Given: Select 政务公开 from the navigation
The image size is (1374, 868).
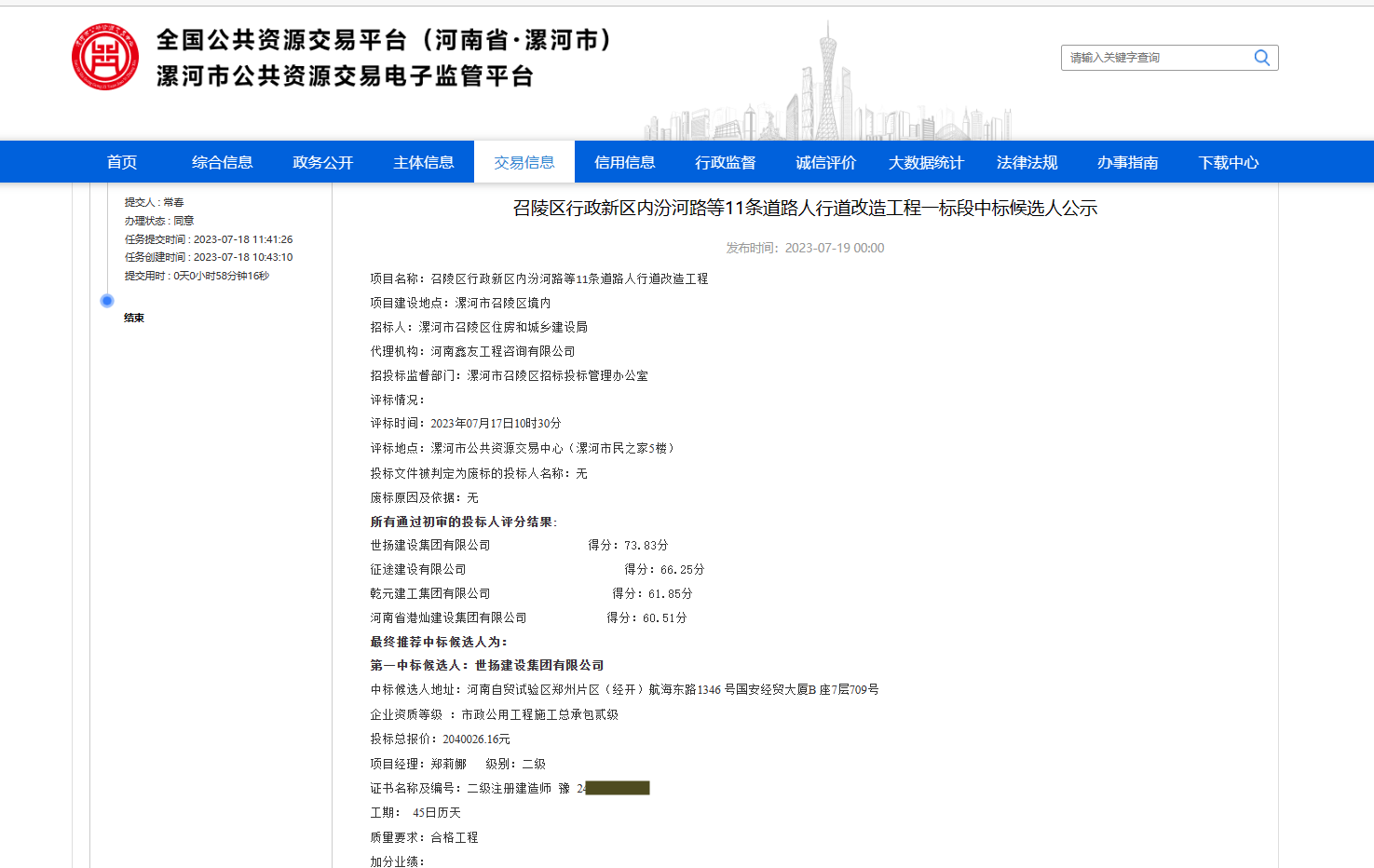Looking at the screenshot, I should click(x=321, y=161).
